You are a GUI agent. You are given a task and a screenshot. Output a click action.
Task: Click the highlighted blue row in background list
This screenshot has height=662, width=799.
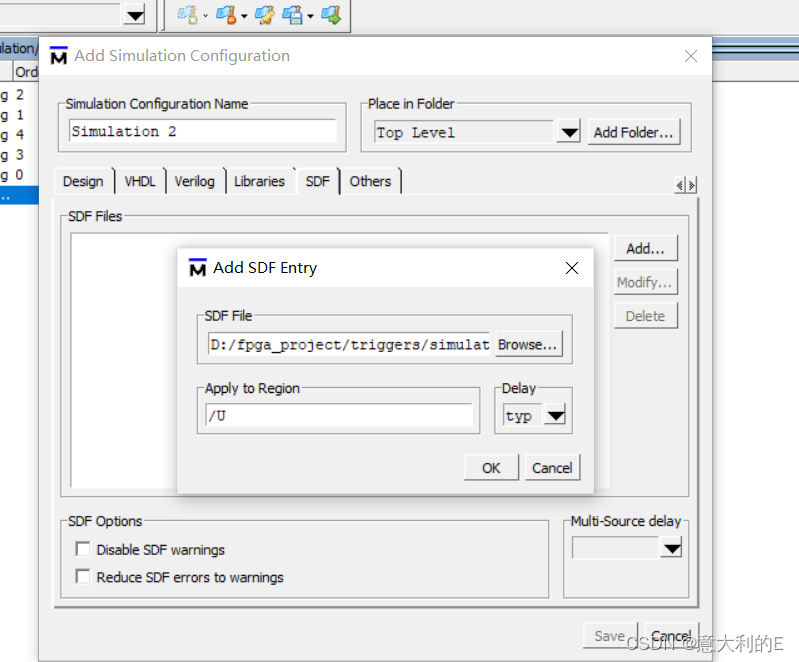19,196
